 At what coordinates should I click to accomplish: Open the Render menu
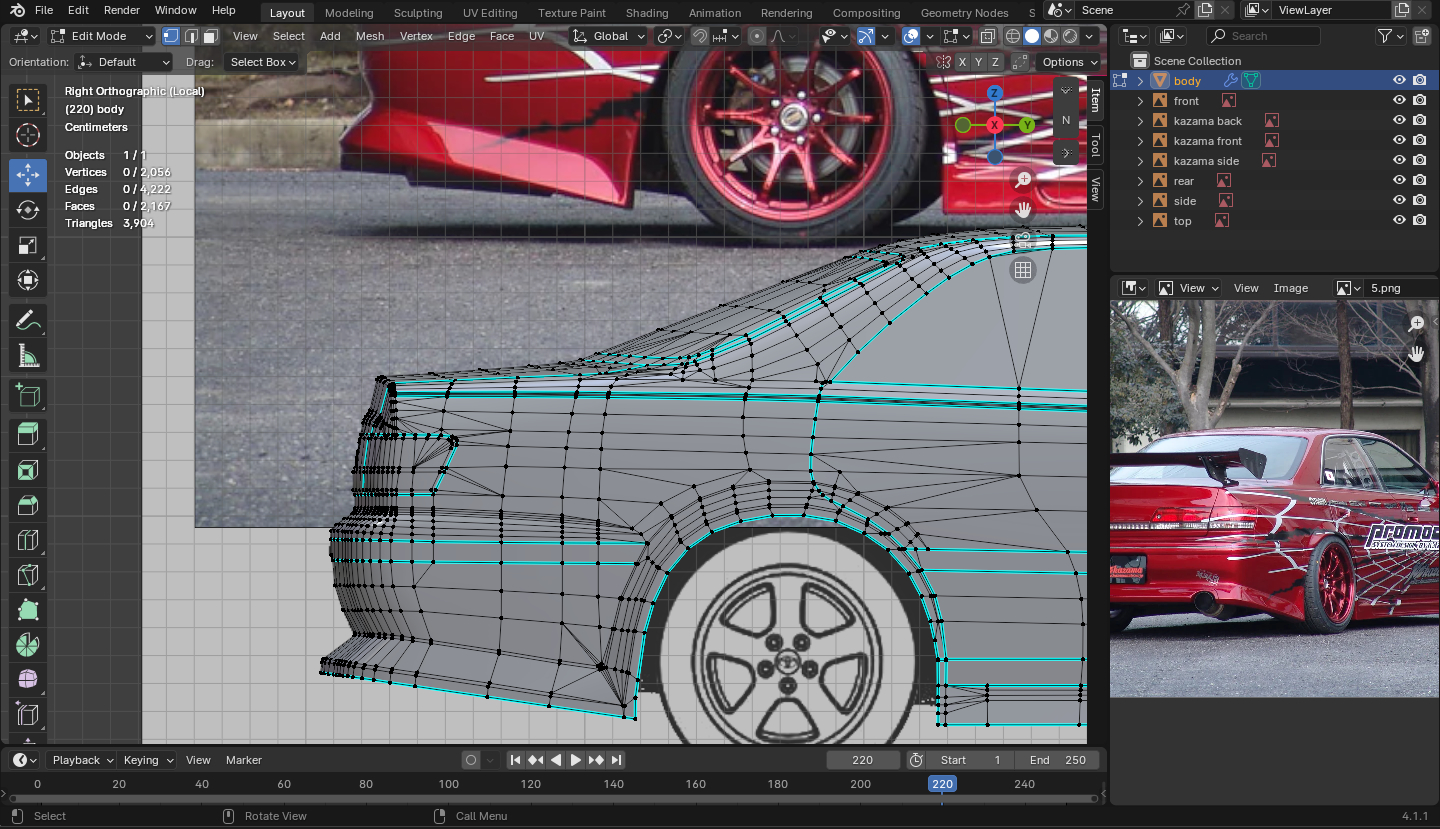coord(122,11)
